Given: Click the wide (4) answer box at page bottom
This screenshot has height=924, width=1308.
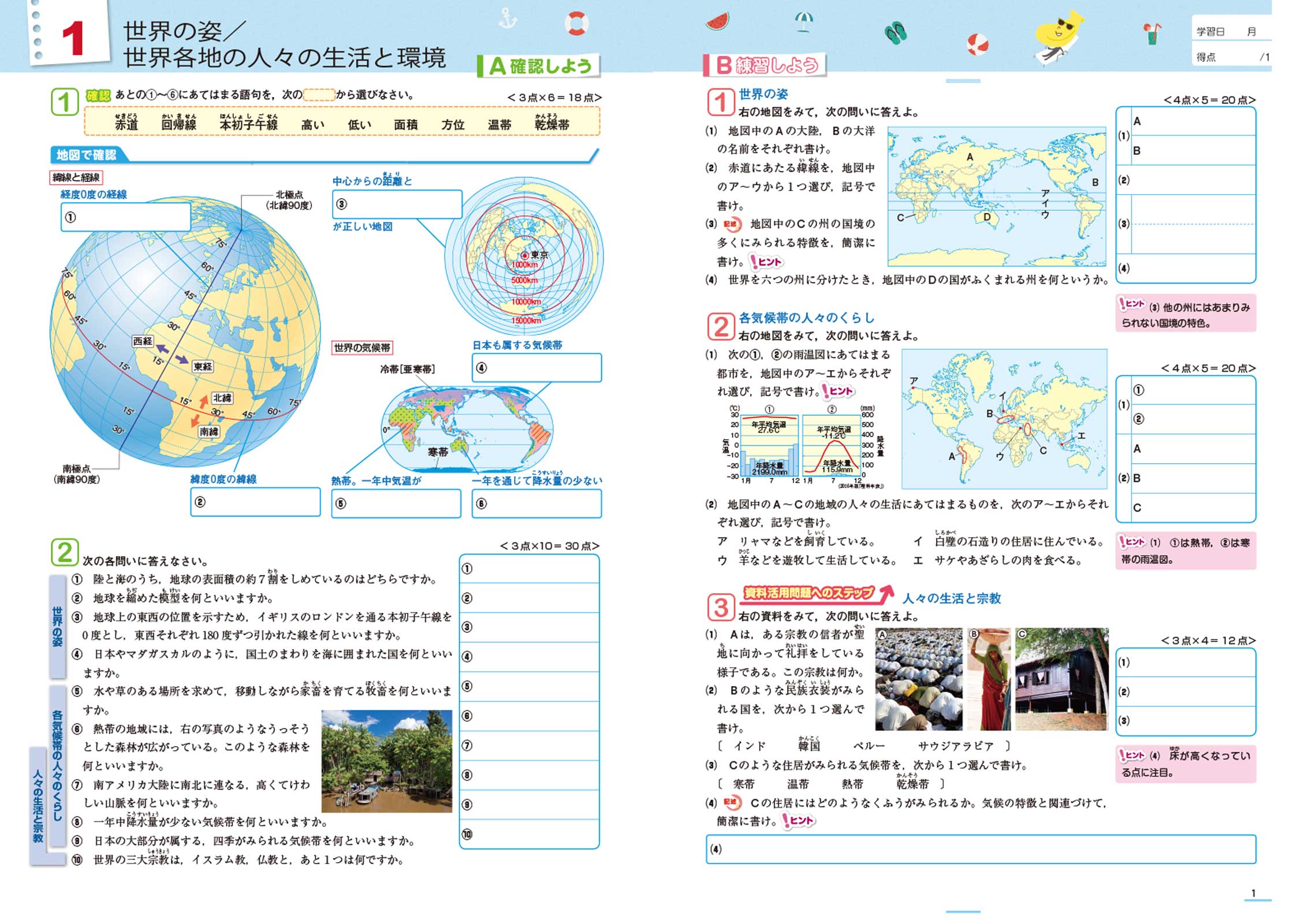Looking at the screenshot, I should tap(981, 849).
